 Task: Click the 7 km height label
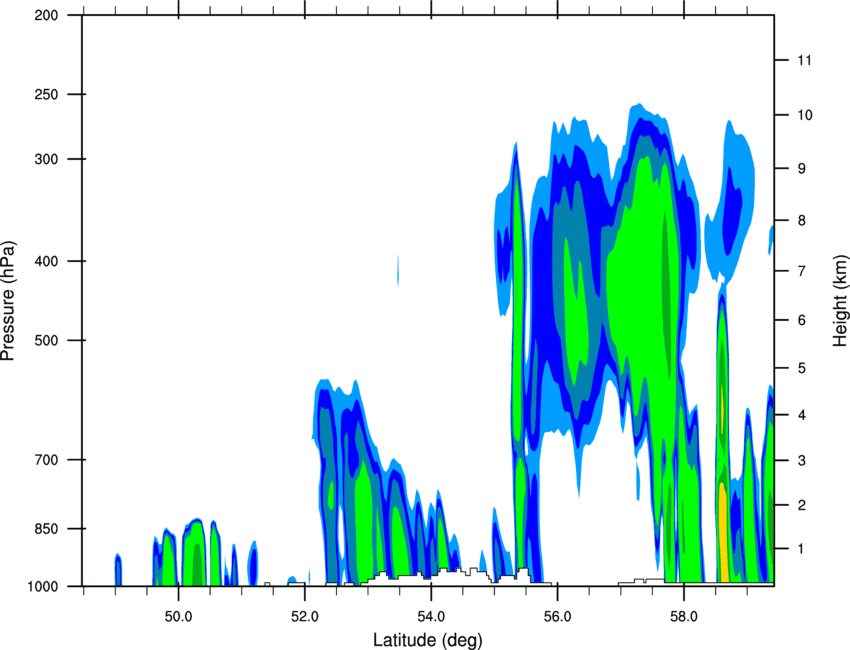click(x=801, y=271)
